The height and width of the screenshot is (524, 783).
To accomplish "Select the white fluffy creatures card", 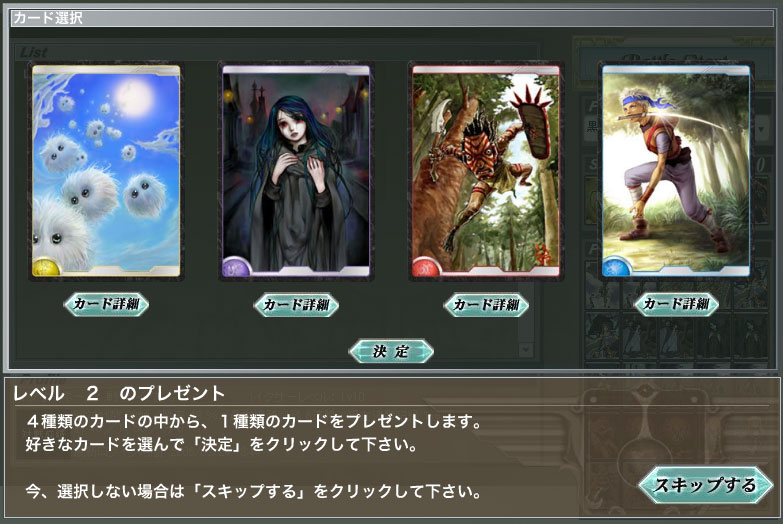I will (x=106, y=171).
